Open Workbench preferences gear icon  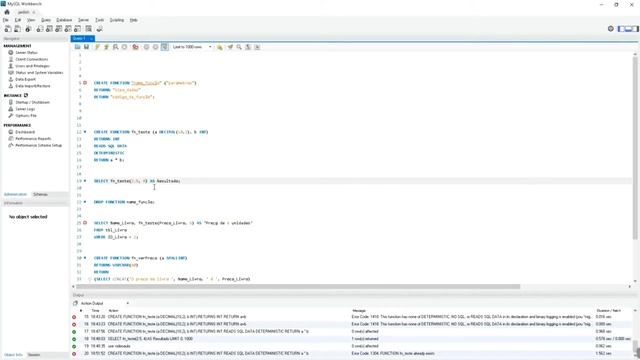click(x=611, y=29)
